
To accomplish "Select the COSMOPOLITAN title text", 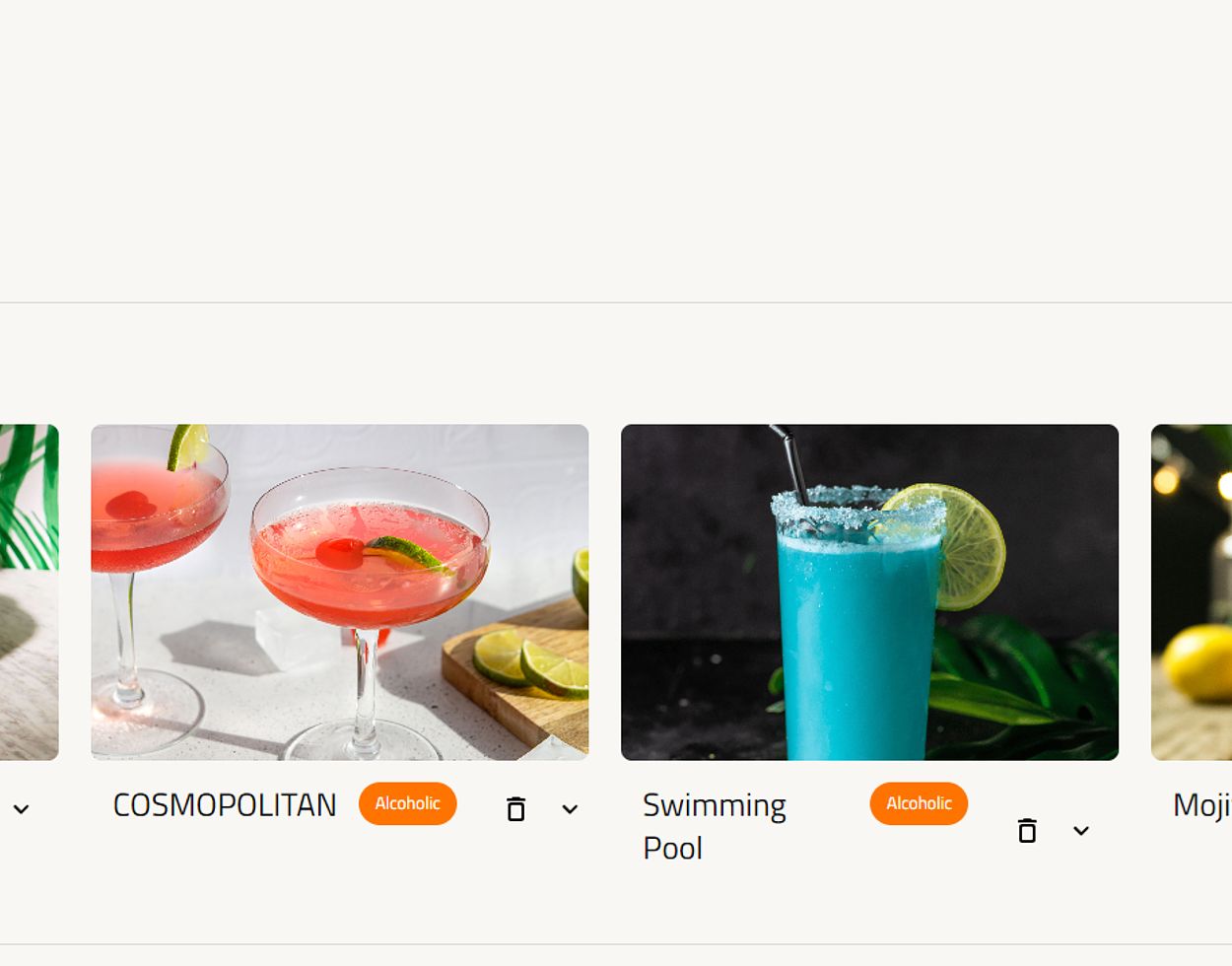I will pyautogui.click(x=225, y=804).
